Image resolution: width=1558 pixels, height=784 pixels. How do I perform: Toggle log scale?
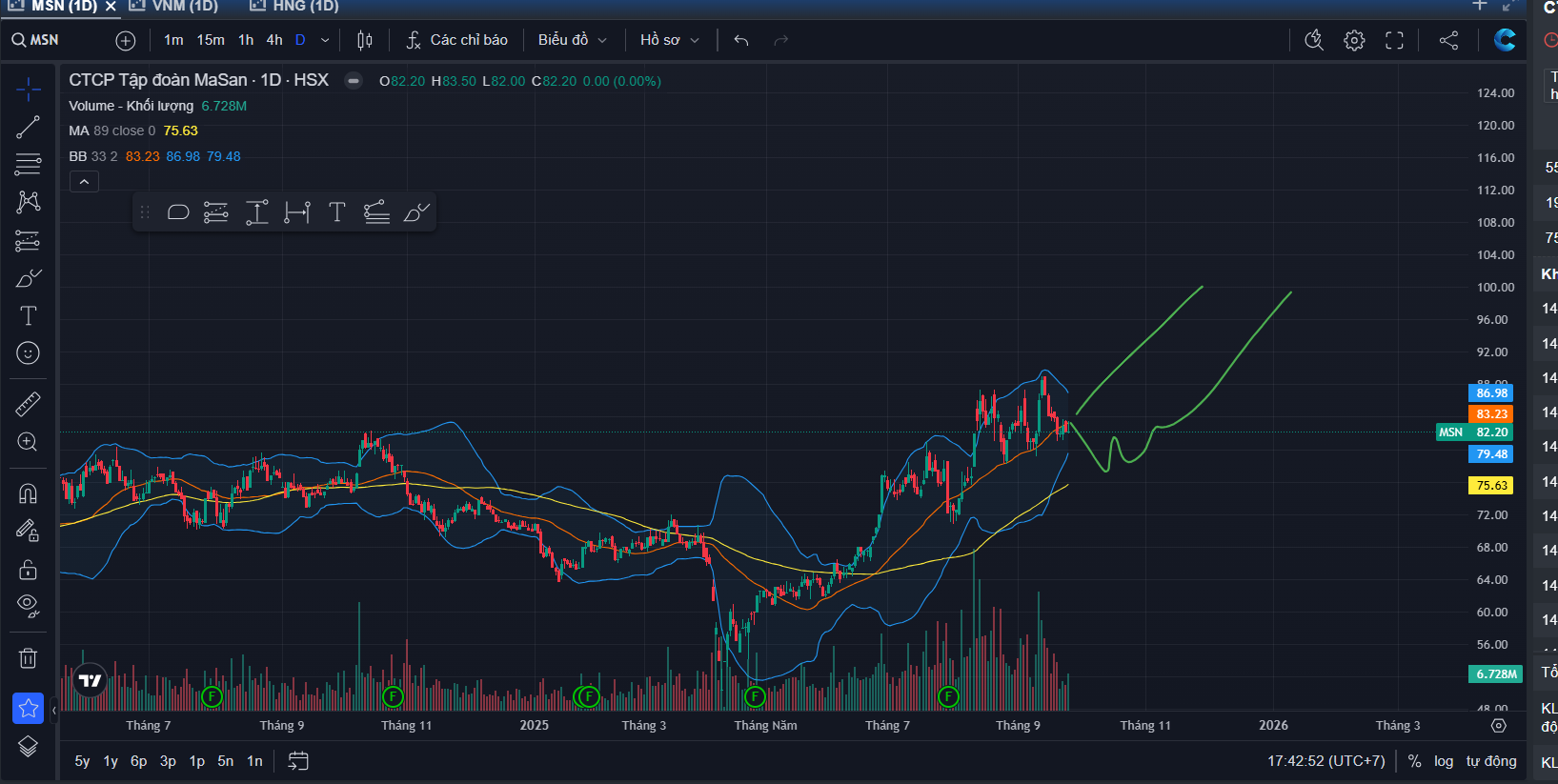click(x=1444, y=761)
